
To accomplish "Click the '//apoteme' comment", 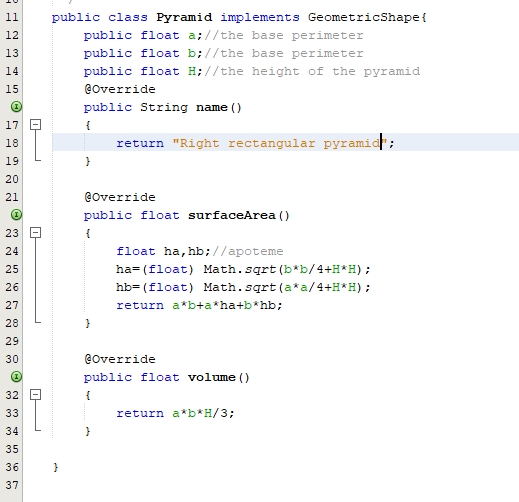I will tap(248, 251).
